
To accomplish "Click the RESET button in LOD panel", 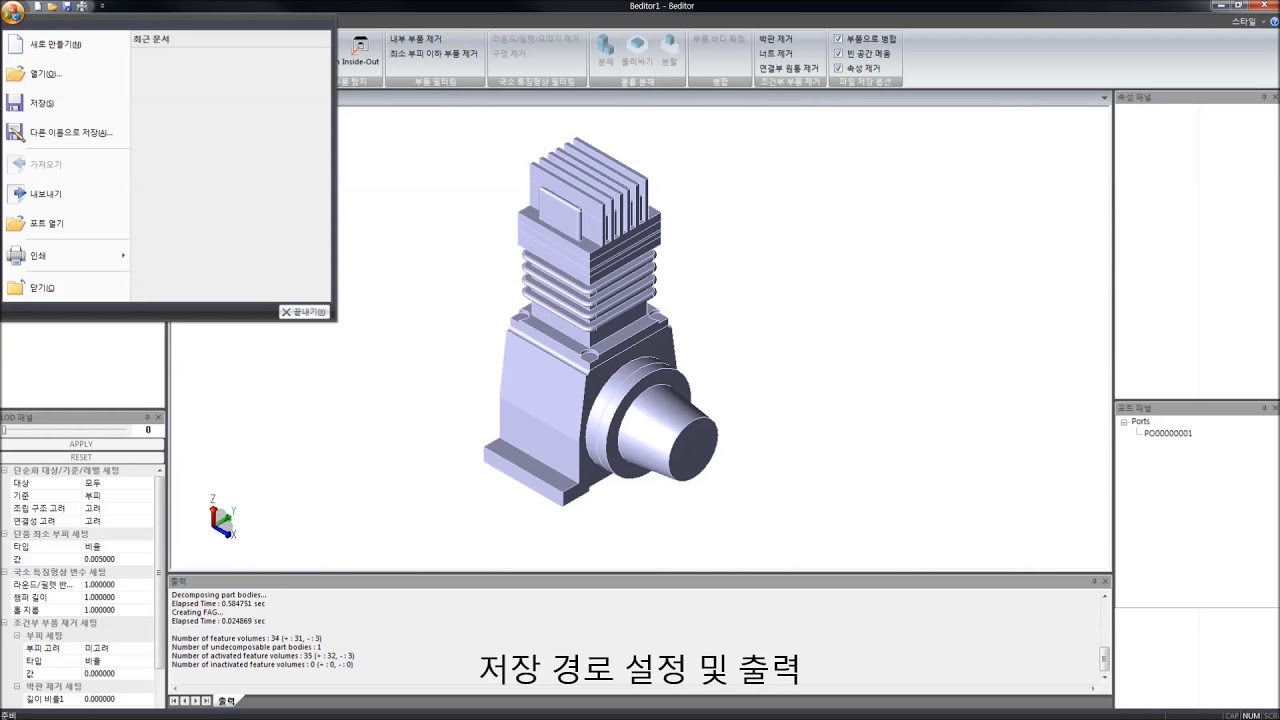I will click(81, 457).
